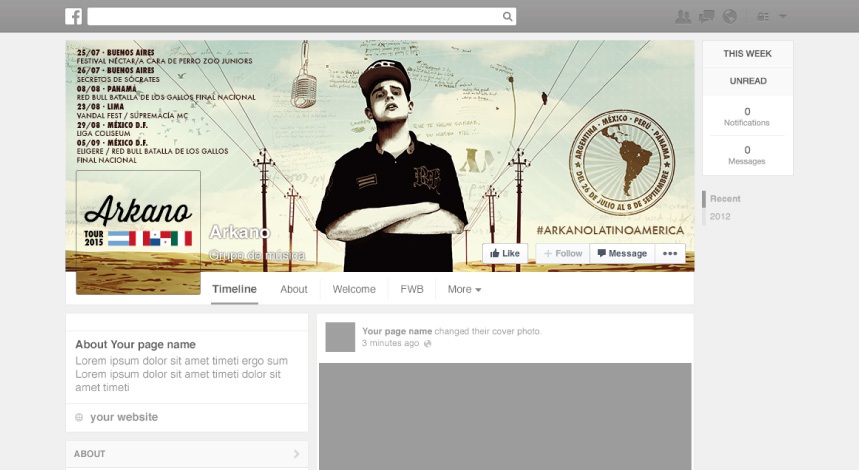Viewport: 859px width, 470px height.
Task: Open the three-dots page actions menu
Action: (670, 254)
